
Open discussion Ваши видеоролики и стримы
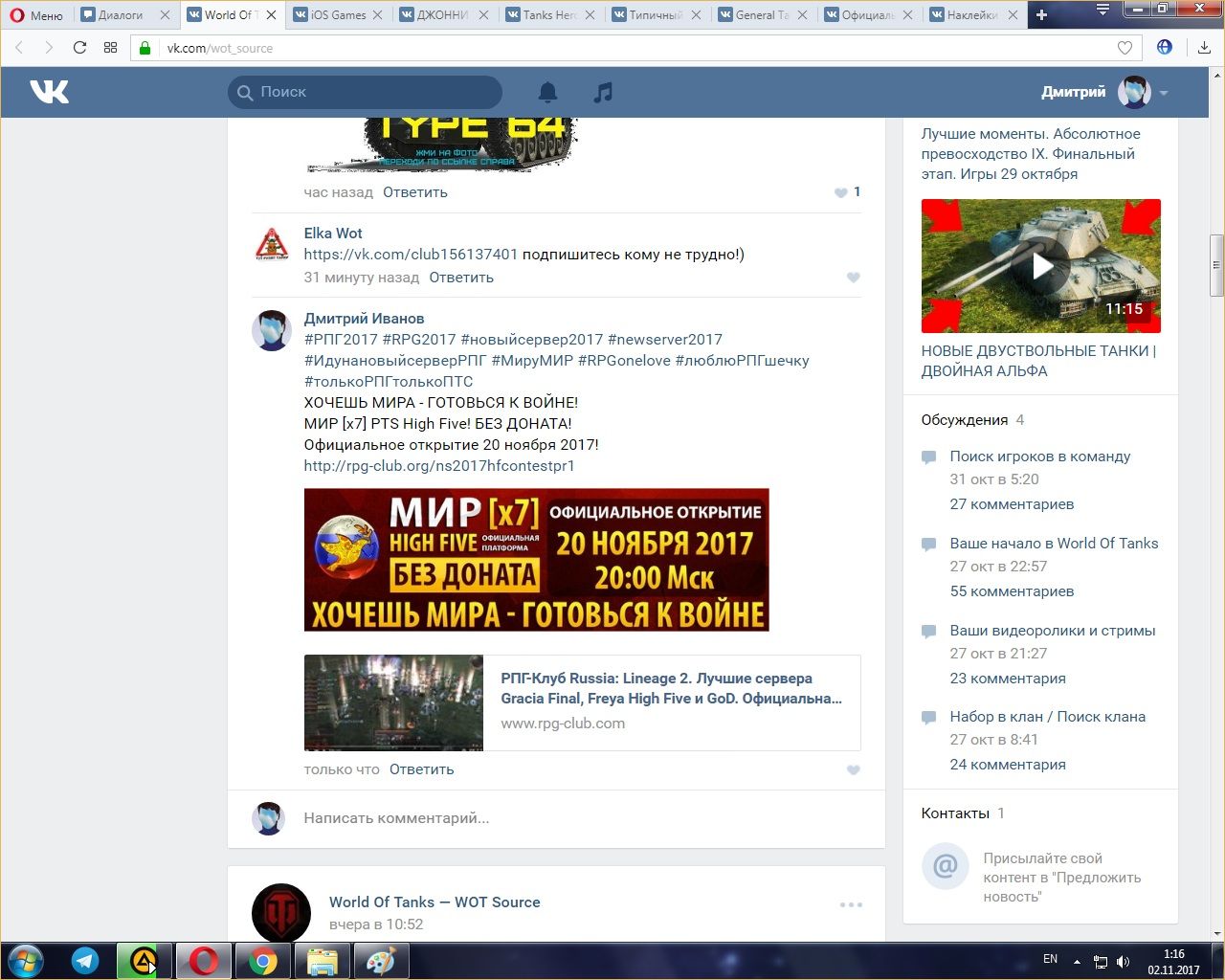[1053, 631]
